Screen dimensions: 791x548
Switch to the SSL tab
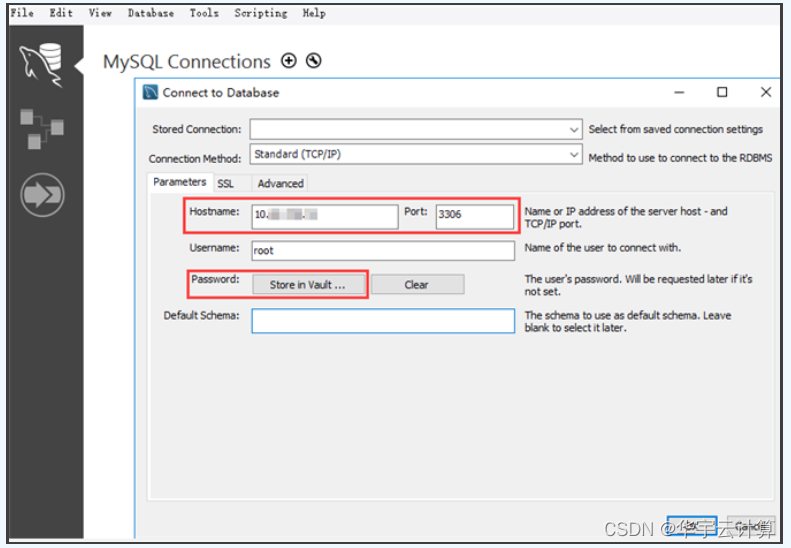pyautogui.click(x=225, y=184)
